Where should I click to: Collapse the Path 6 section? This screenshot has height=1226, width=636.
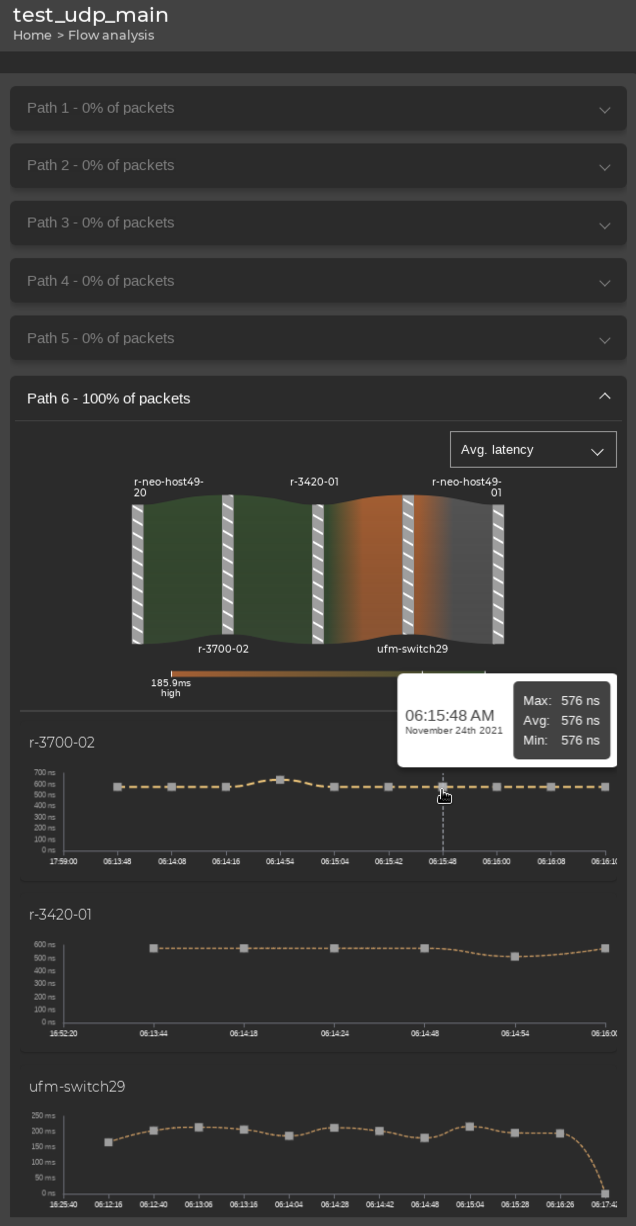pyautogui.click(x=604, y=396)
